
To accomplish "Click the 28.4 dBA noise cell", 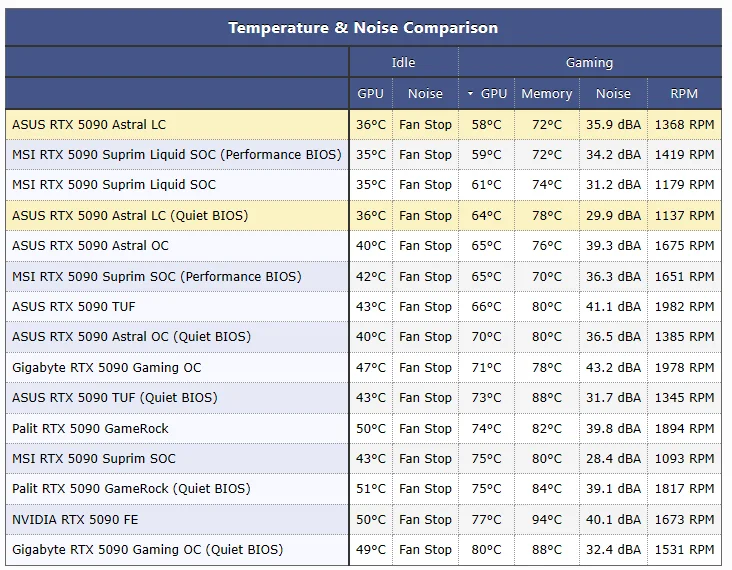I will (x=613, y=459).
